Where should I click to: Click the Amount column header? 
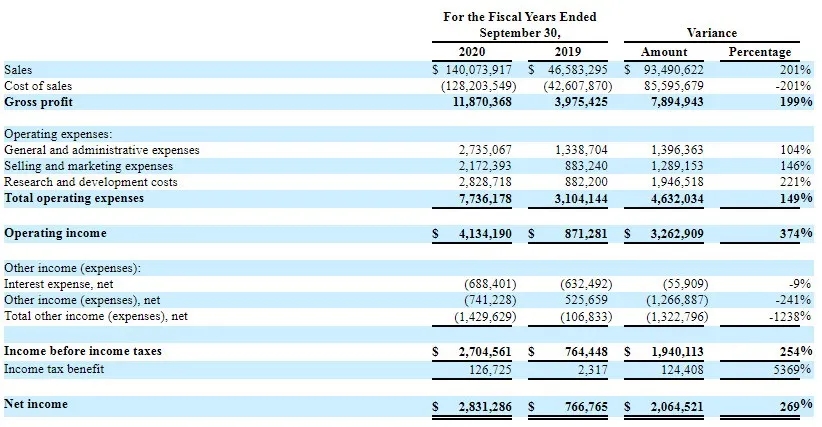(664, 52)
